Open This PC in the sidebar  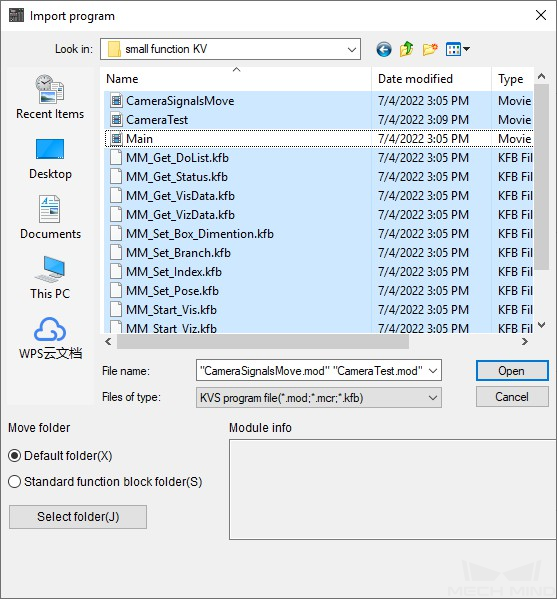[x=50, y=278]
